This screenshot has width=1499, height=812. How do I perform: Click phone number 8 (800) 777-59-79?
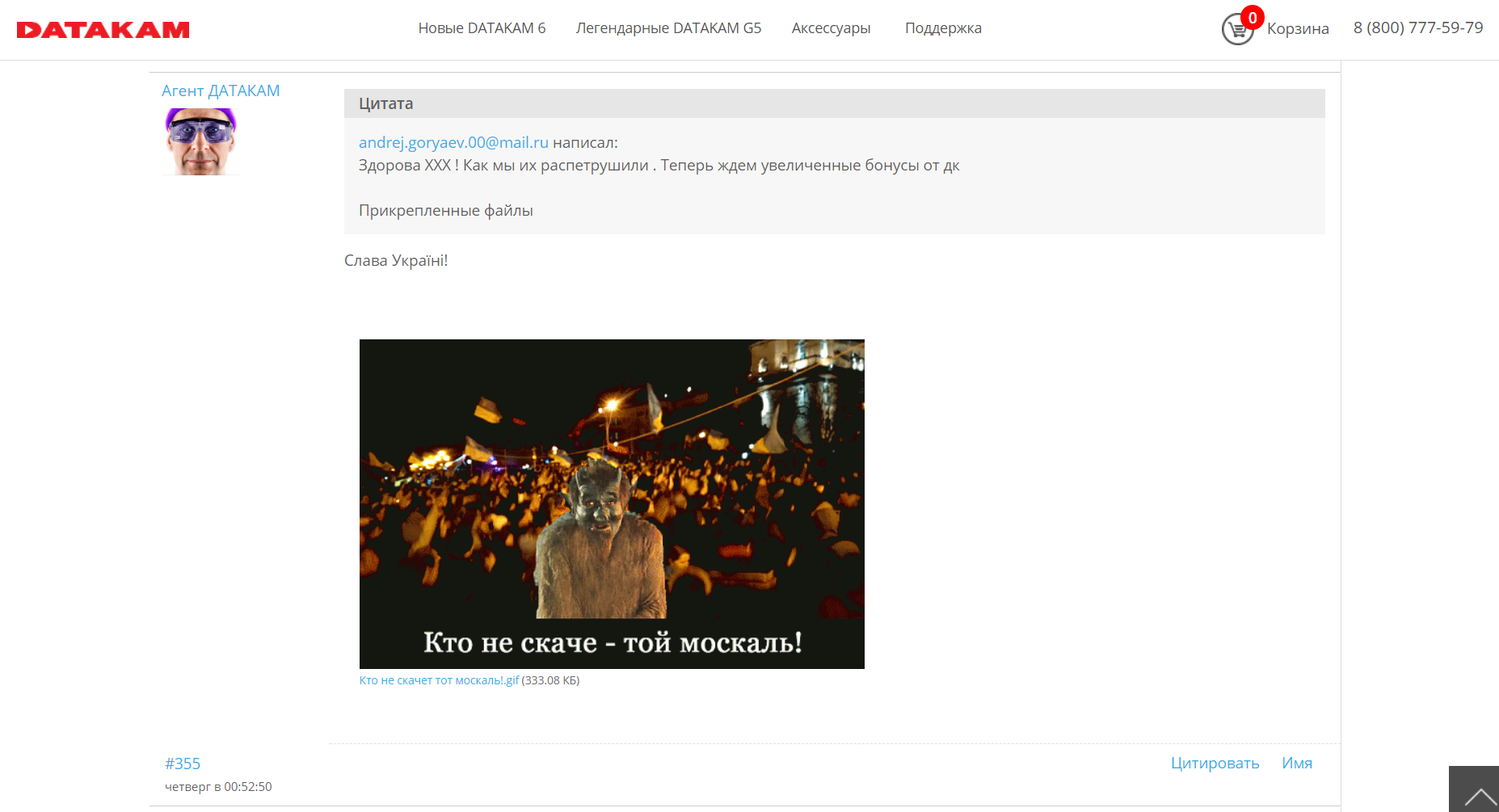pyautogui.click(x=1418, y=28)
